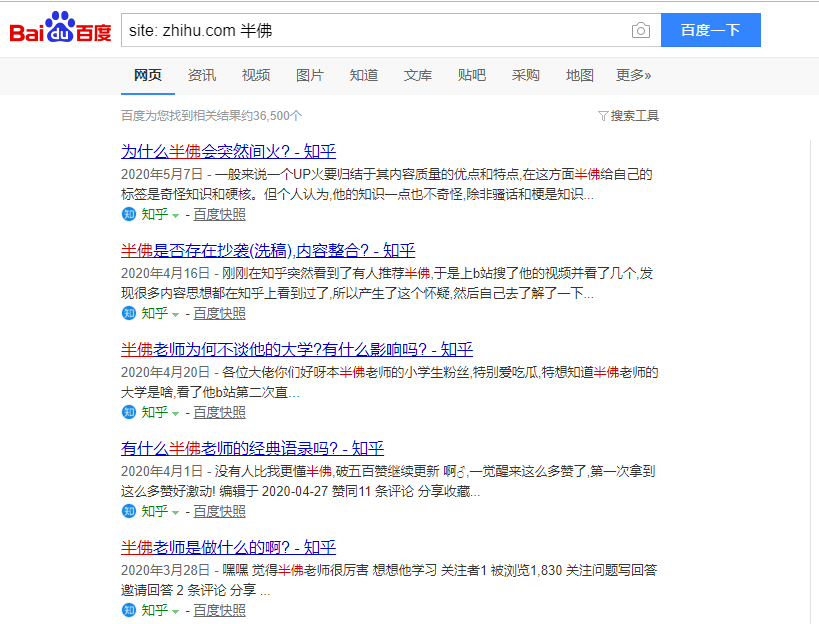The image size is (819, 624).
Task: Click the date '2020年4月1日' snippet text
Action: (x=162, y=471)
